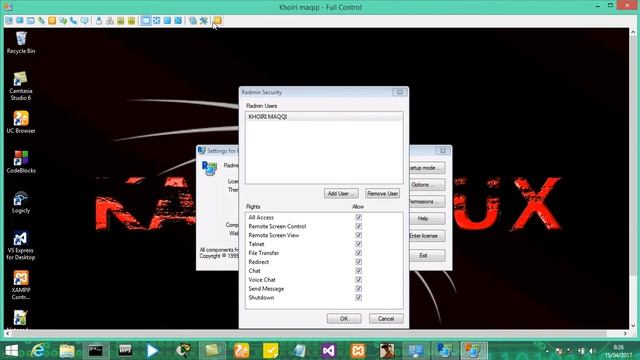Cancel the Radmin Security dialog
Screen dimensions: 640x360
[x=386, y=319]
